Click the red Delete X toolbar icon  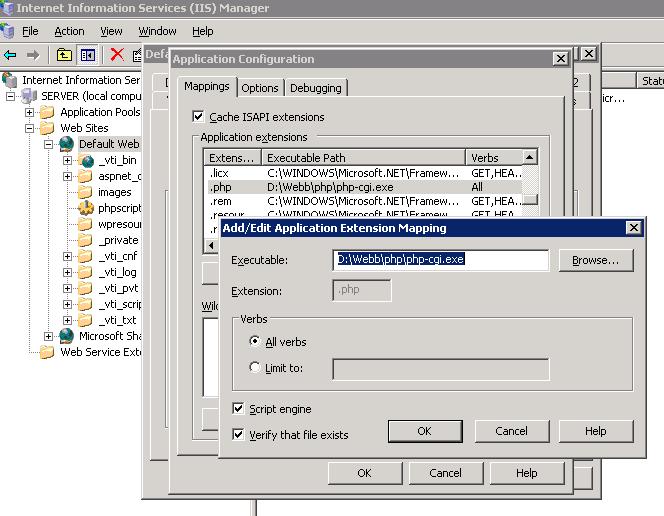(117, 55)
